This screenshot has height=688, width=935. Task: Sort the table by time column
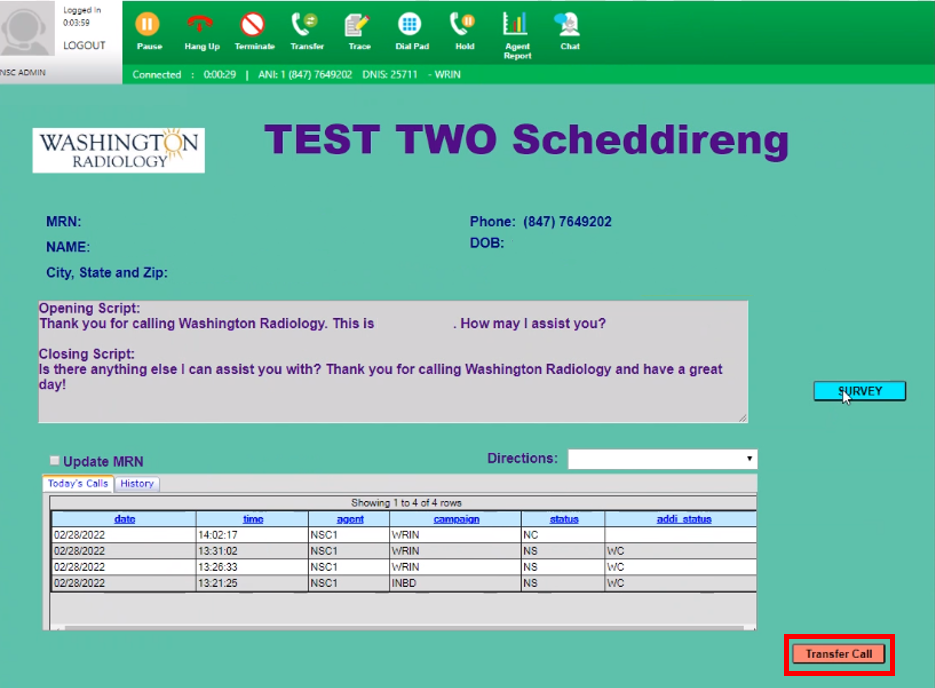[253, 519]
